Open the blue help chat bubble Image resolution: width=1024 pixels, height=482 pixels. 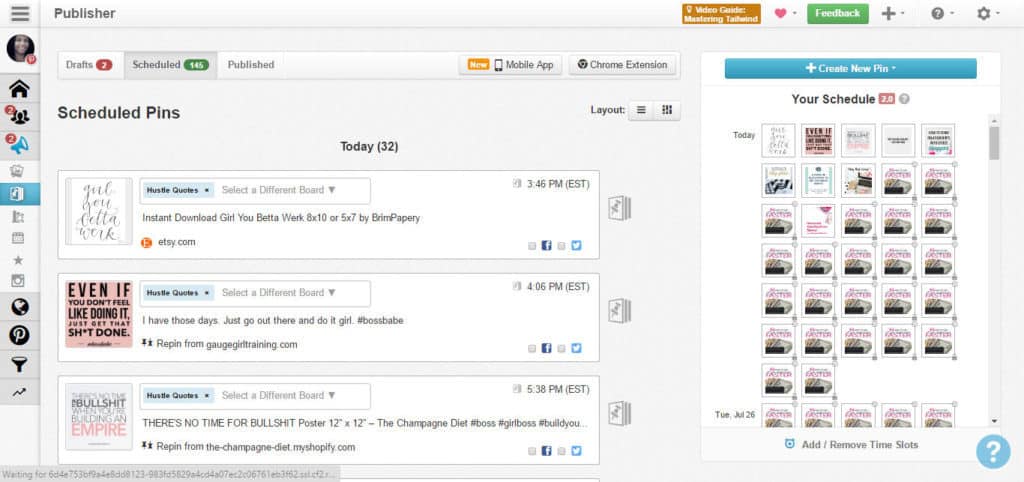(x=993, y=451)
